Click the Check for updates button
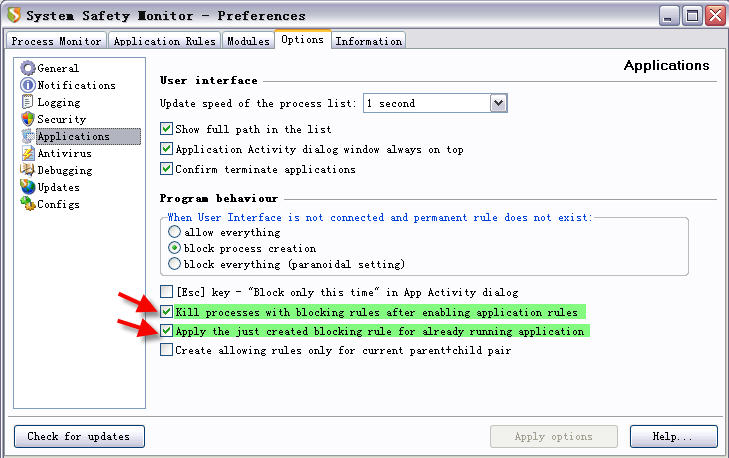729x458 pixels. click(79, 436)
